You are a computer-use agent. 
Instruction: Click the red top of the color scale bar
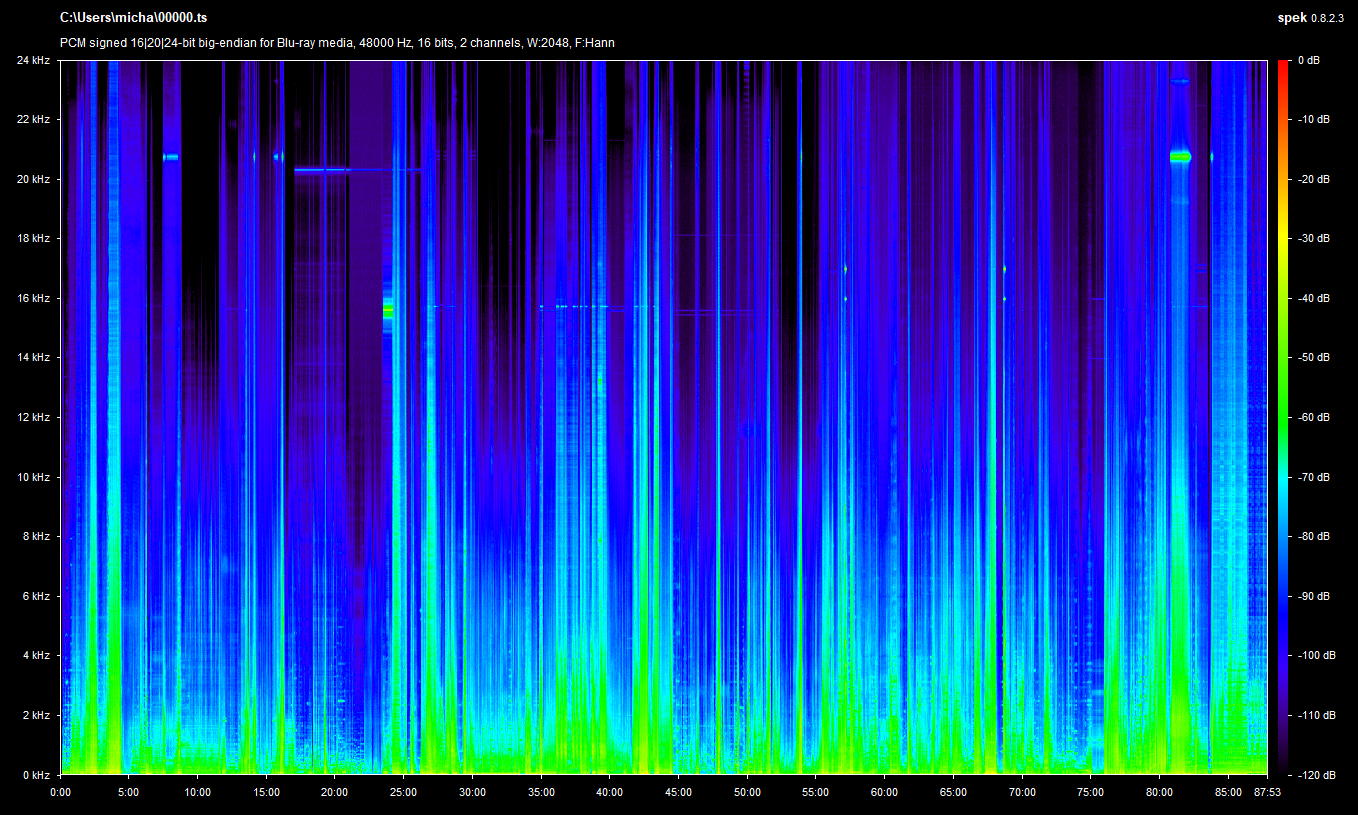1283,66
